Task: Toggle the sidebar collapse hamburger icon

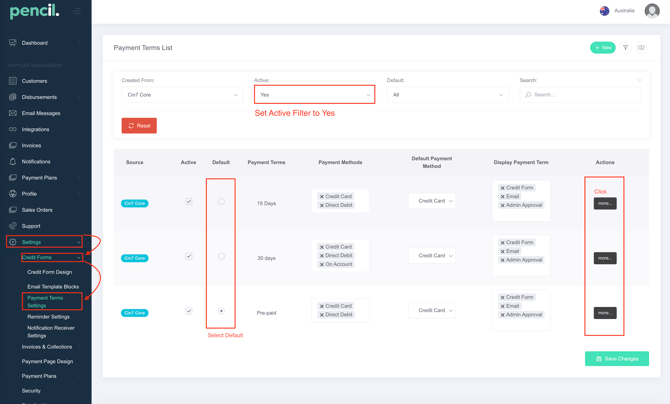Action: (76, 12)
